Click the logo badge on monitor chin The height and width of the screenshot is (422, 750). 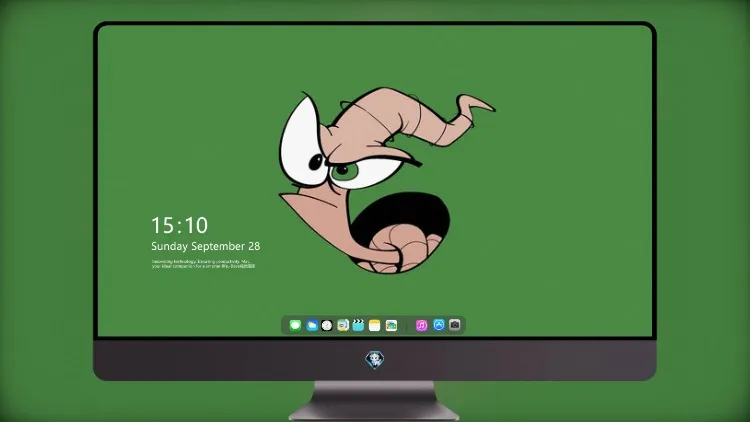375,359
